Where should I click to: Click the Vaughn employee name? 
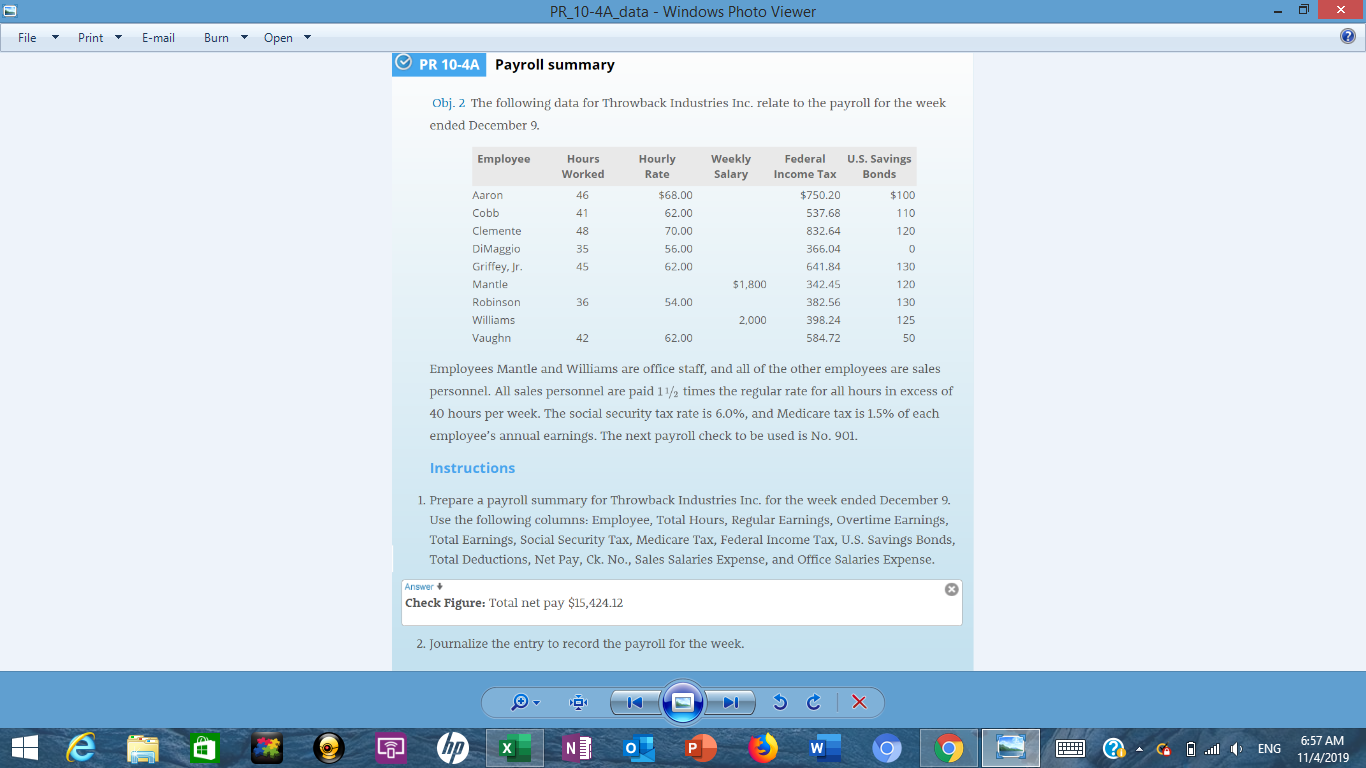tap(491, 338)
